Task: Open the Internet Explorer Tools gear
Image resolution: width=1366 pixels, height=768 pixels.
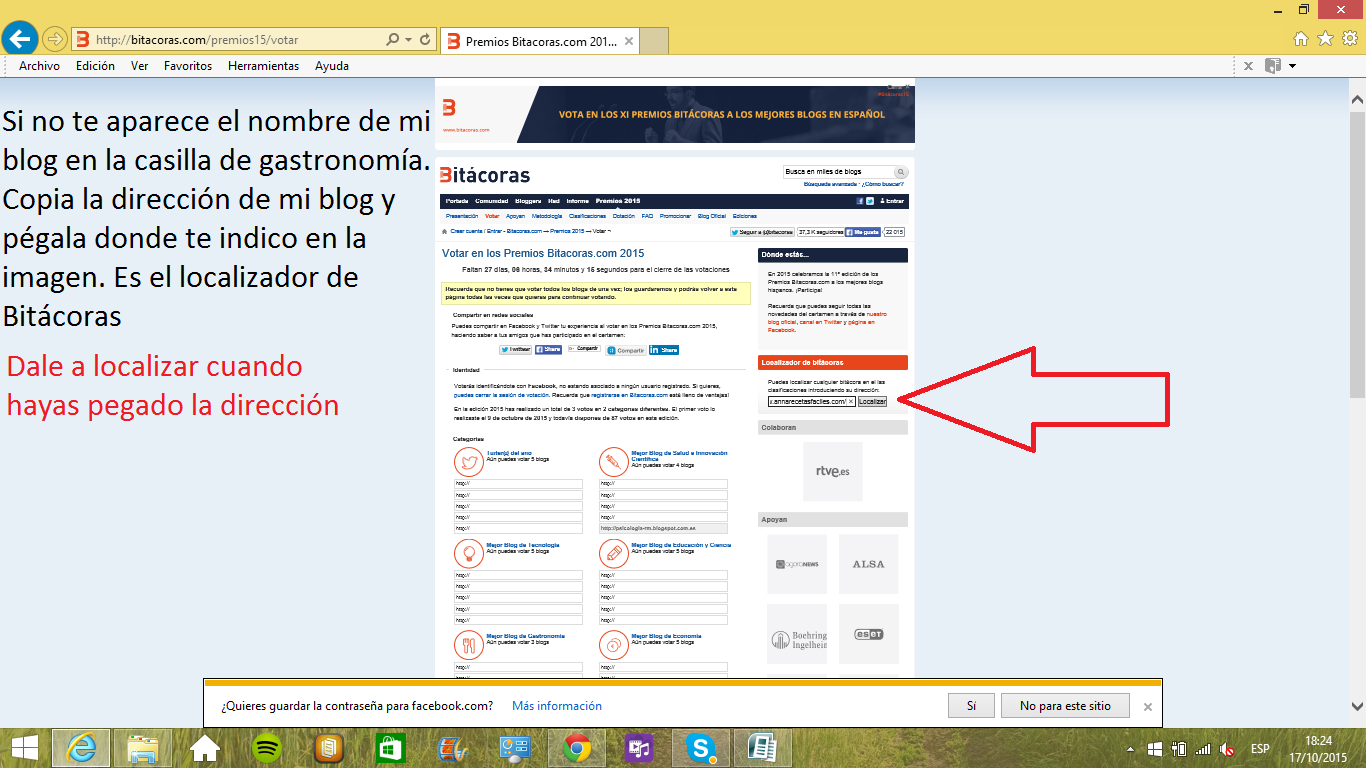Action: click(x=1349, y=39)
